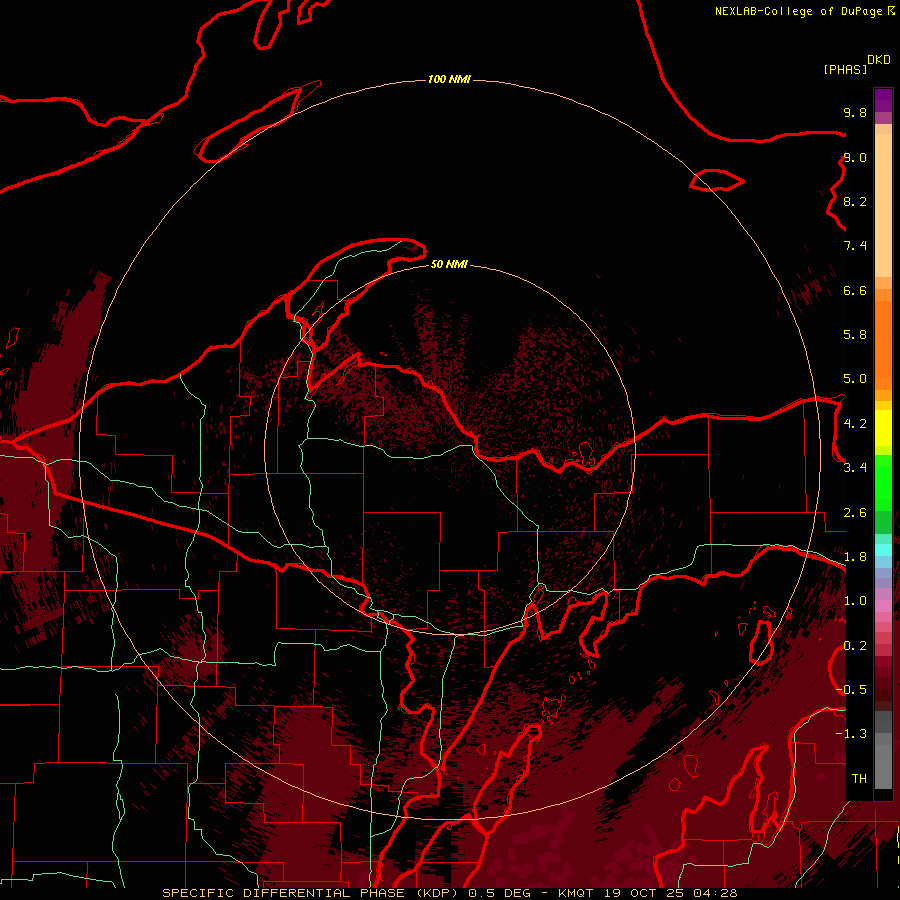Image resolution: width=900 pixels, height=900 pixels.
Task: Click the 8.2 value on color scale
Action: [855, 201]
